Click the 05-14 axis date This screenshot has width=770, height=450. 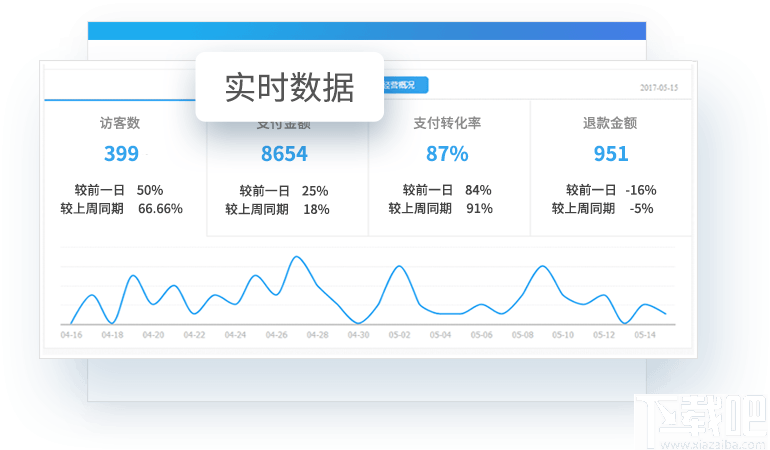(x=645, y=335)
